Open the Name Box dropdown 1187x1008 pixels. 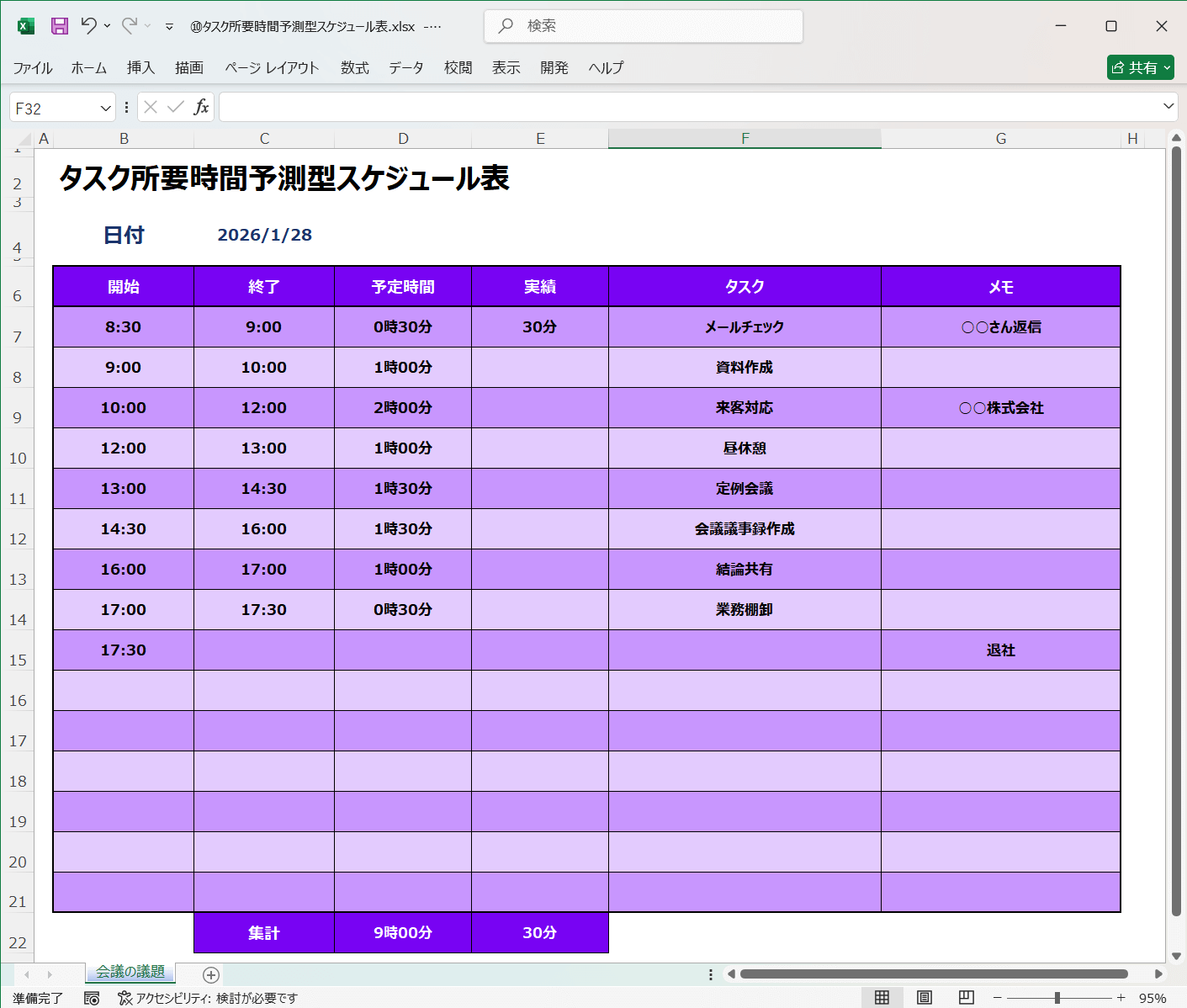[x=103, y=107]
